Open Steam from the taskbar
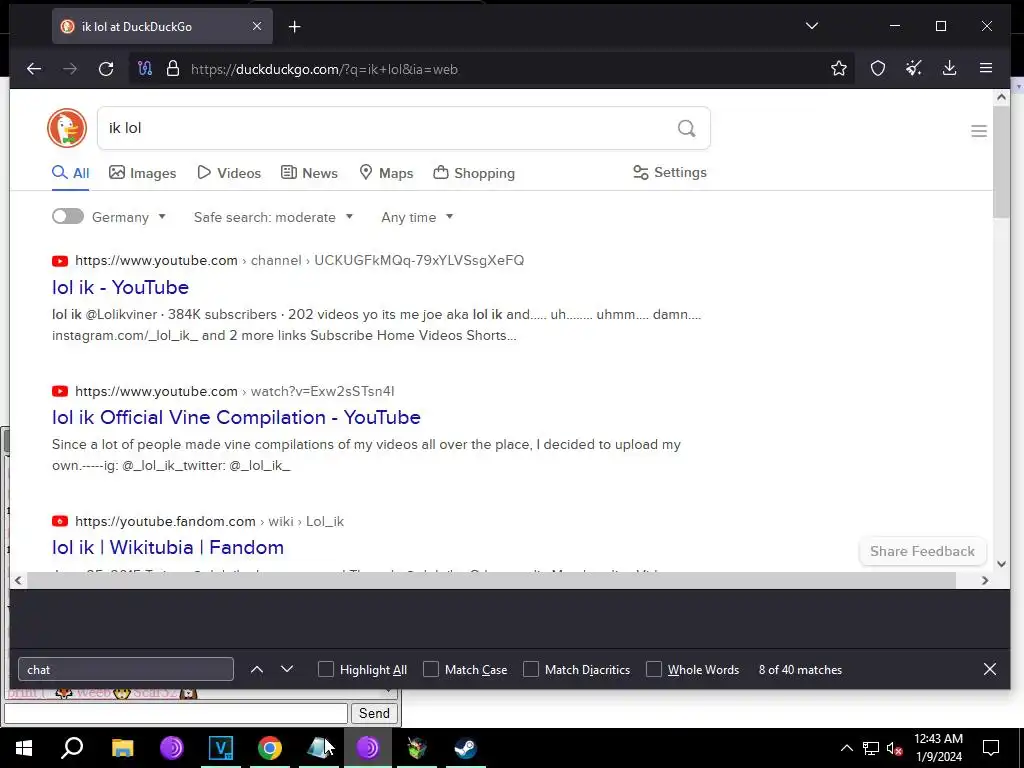Viewport: 1024px width, 768px height. [x=466, y=748]
